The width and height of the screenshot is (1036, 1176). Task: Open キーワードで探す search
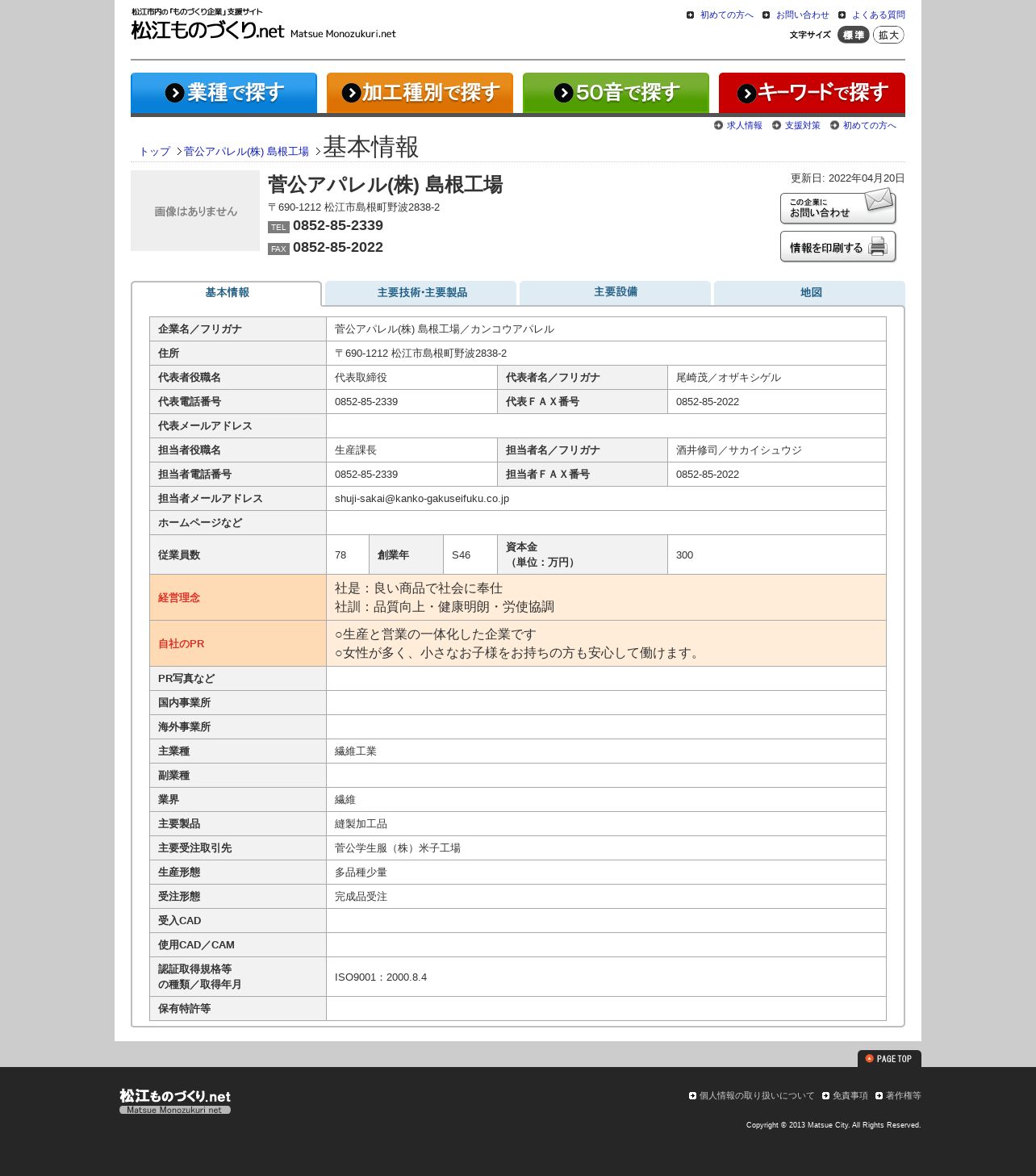click(x=812, y=93)
